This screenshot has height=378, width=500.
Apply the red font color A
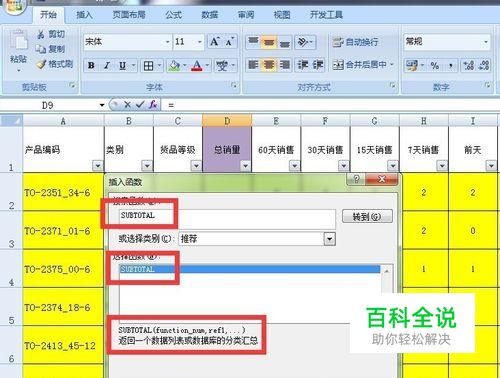pos(197,66)
